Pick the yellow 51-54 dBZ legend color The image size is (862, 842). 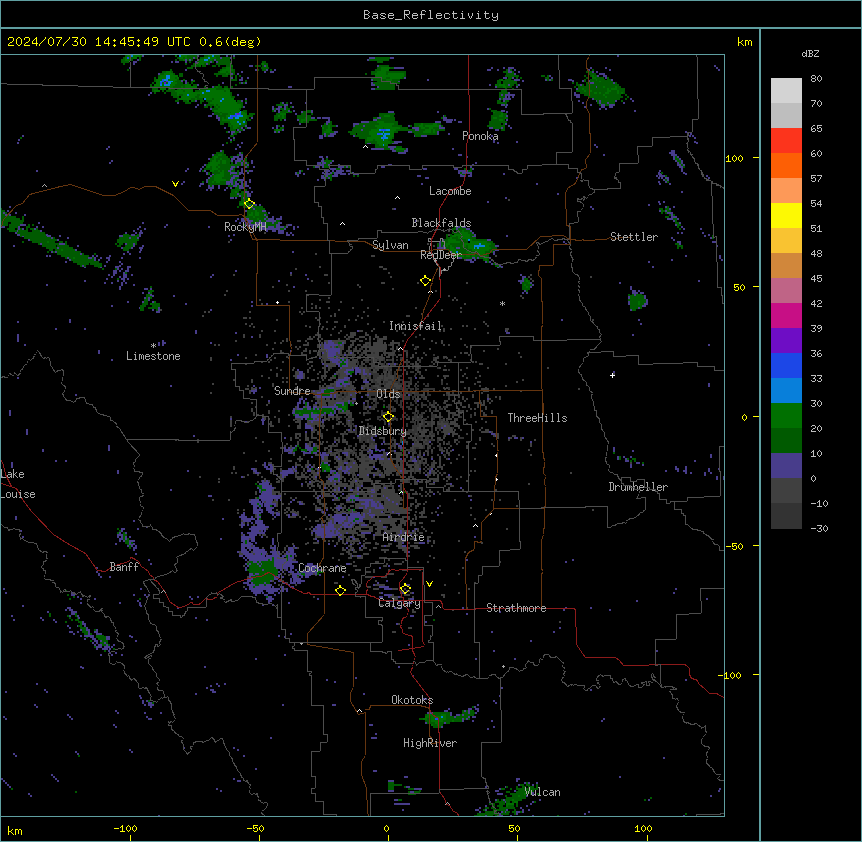pos(786,215)
